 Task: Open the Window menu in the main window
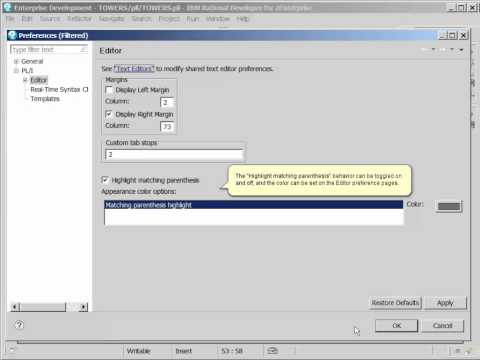218,19
